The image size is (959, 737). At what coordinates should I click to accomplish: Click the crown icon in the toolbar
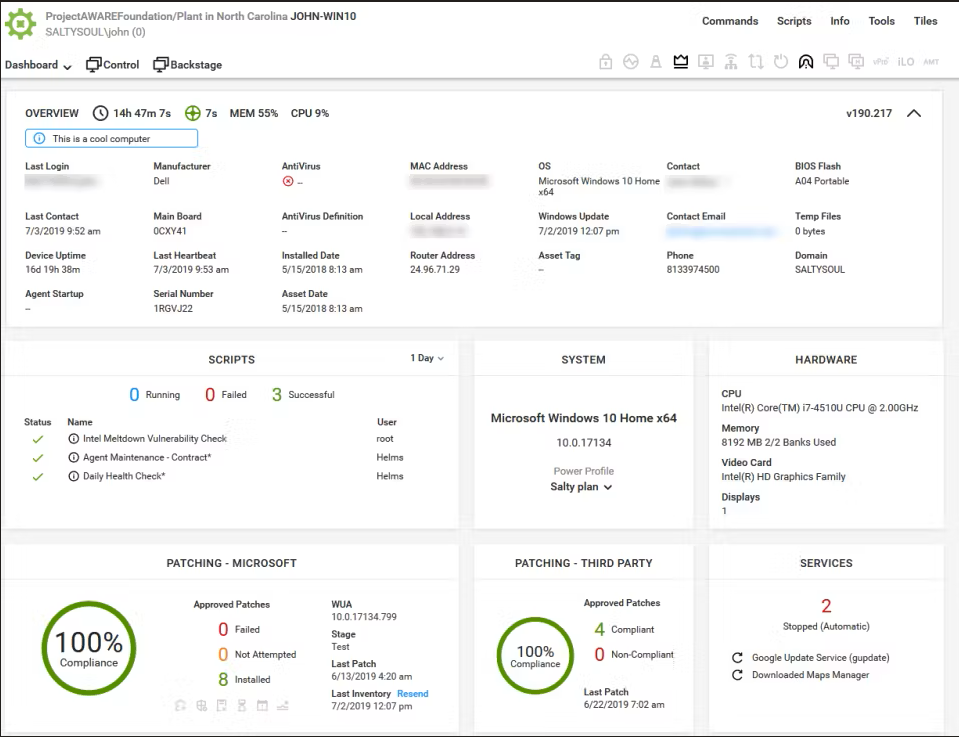pos(681,62)
